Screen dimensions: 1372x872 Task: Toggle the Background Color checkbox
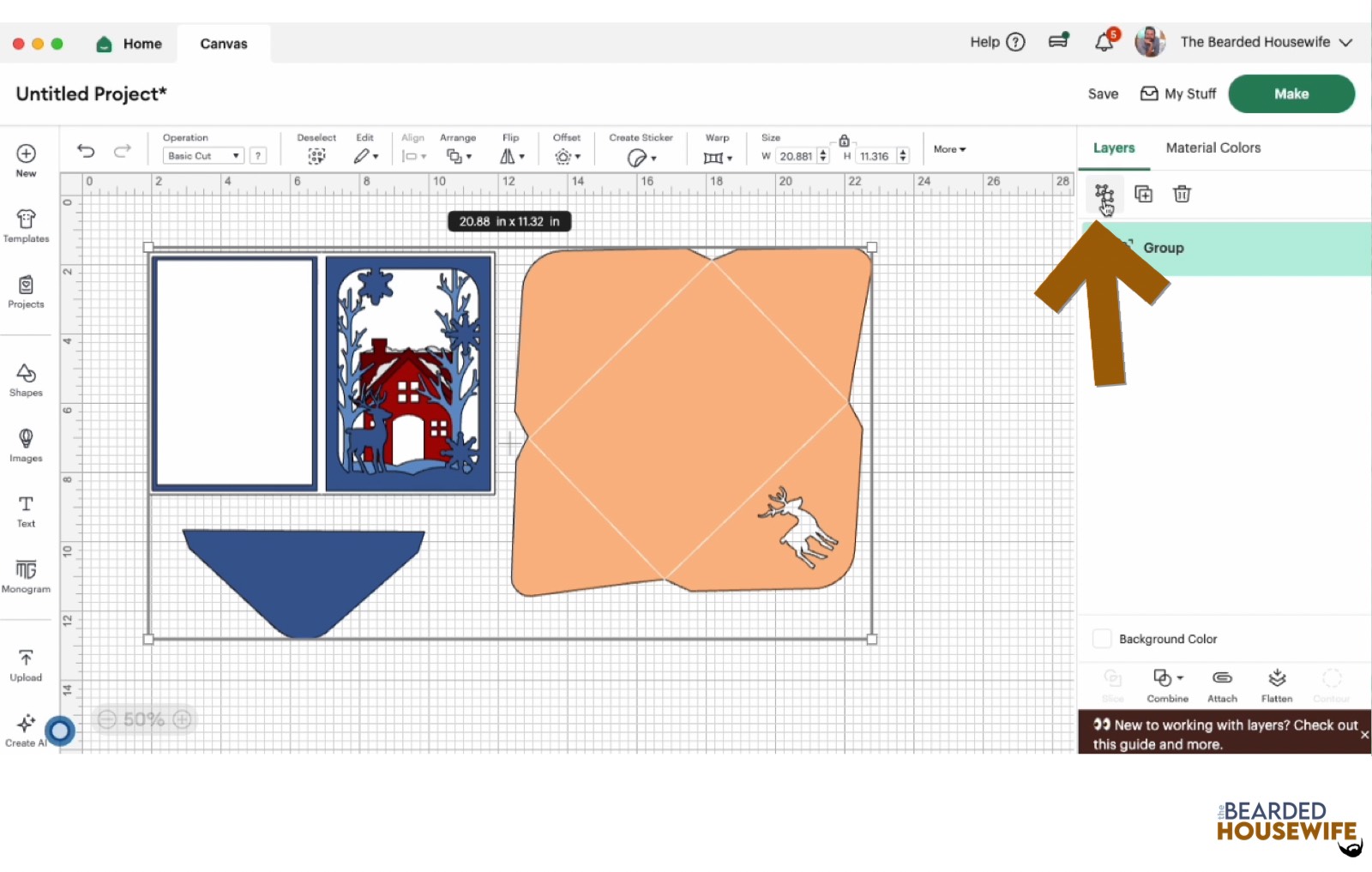click(1102, 638)
